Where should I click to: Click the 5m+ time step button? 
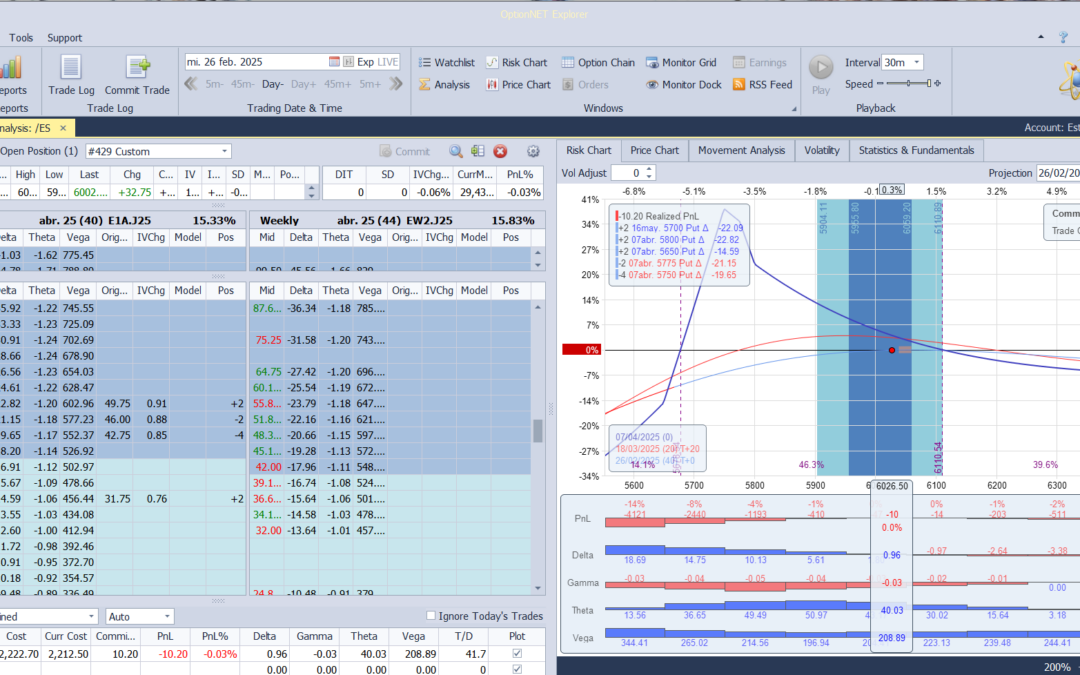coord(370,84)
